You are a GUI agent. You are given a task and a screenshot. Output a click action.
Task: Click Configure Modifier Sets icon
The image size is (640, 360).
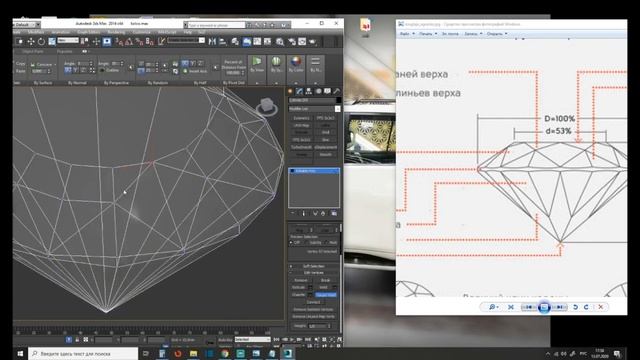point(334,213)
